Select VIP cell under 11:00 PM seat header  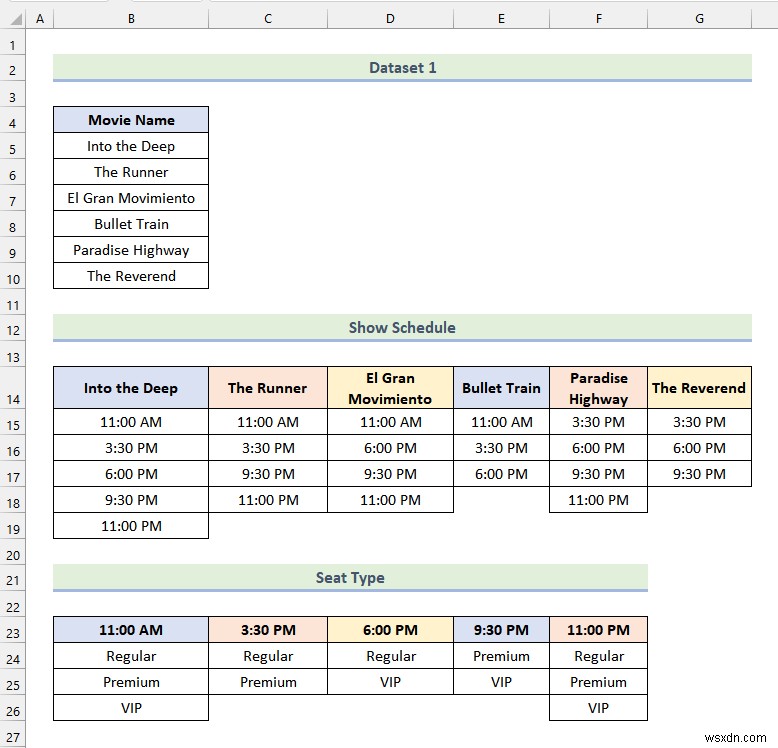coord(598,708)
